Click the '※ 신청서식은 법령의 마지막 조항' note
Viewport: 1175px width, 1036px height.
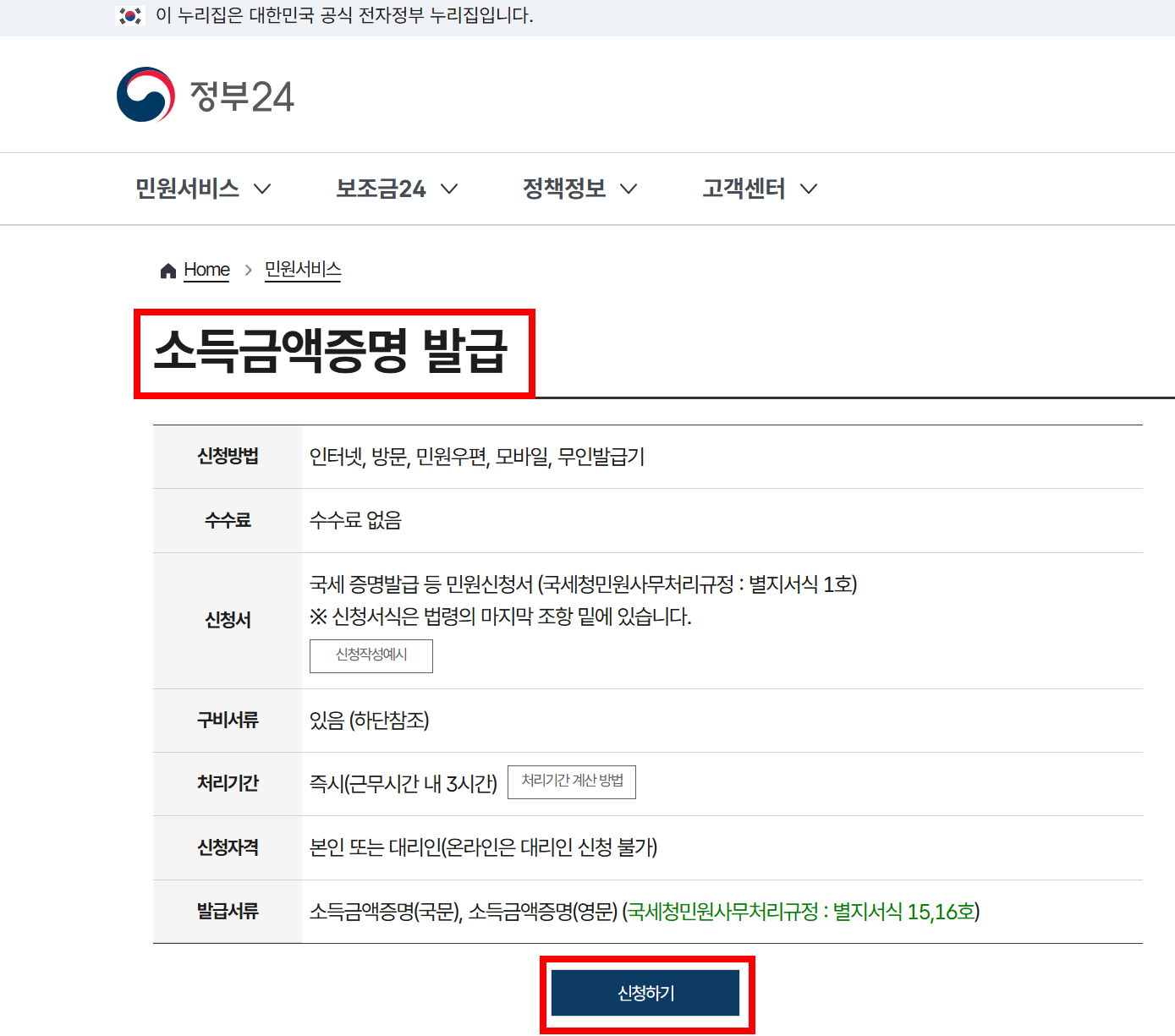[501, 617]
